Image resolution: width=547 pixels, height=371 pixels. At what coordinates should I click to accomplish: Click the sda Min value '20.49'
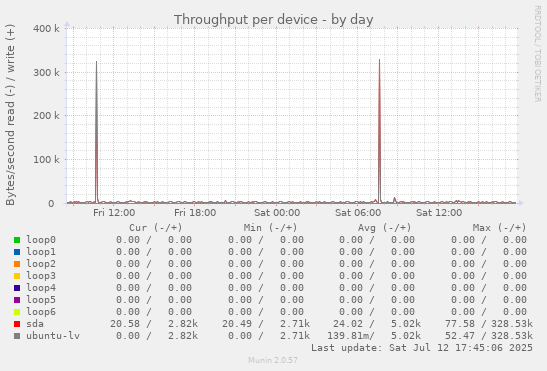pyautogui.click(x=237, y=324)
